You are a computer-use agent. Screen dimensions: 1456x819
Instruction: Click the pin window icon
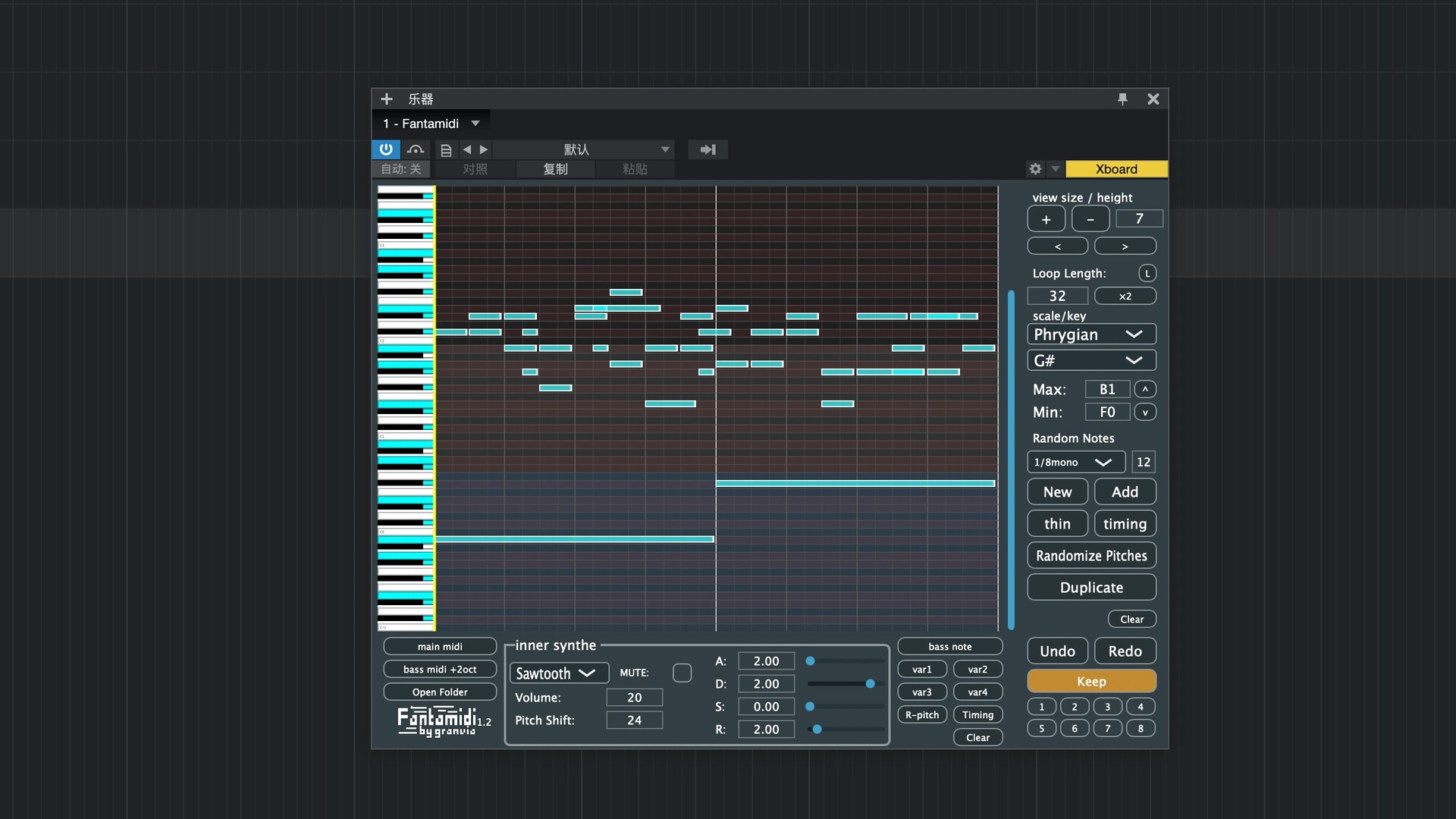(x=1122, y=99)
